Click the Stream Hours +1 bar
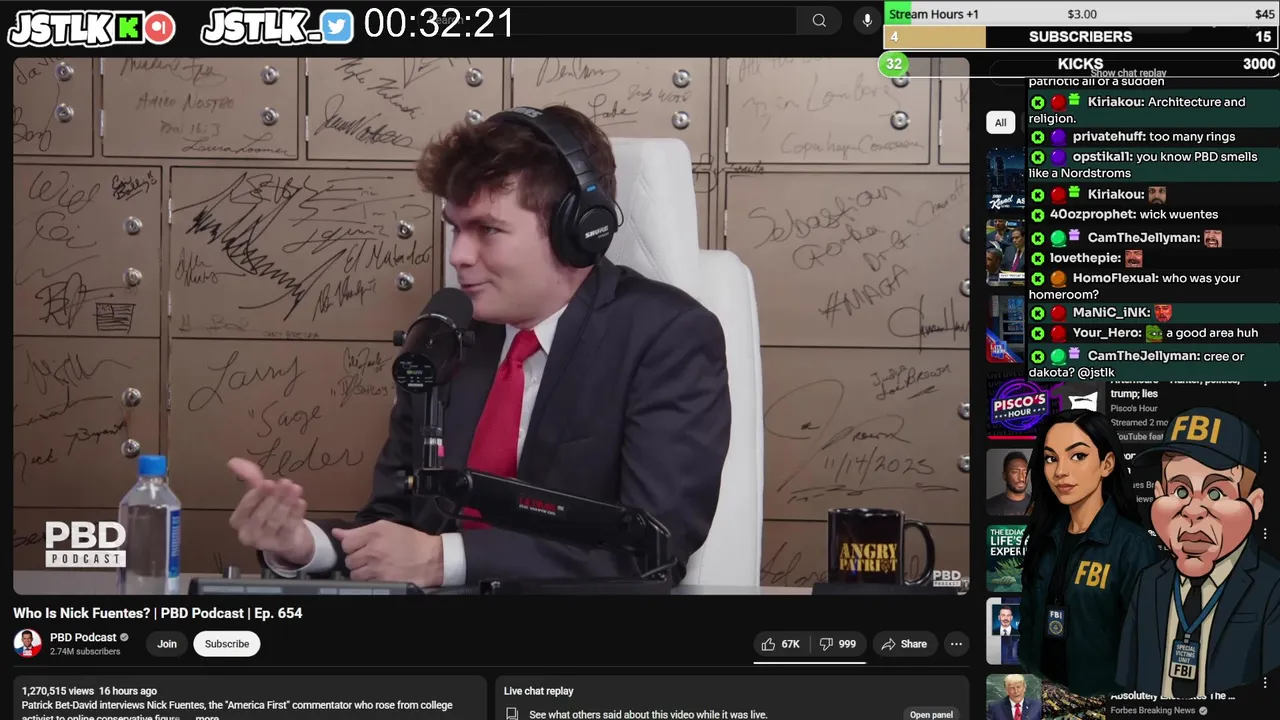This screenshot has height=720, width=1280. tap(1080, 14)
